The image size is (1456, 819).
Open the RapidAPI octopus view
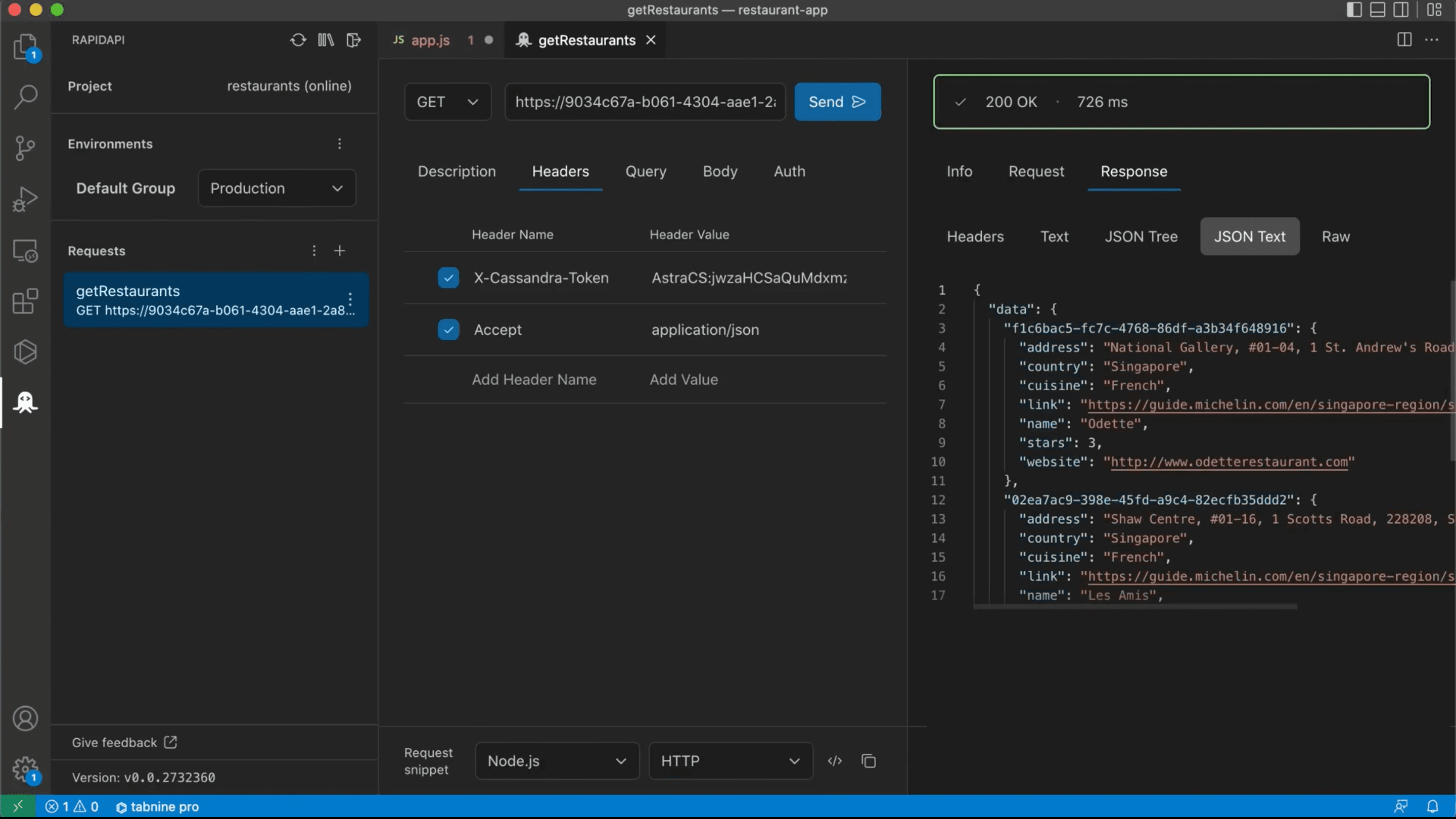25,402
